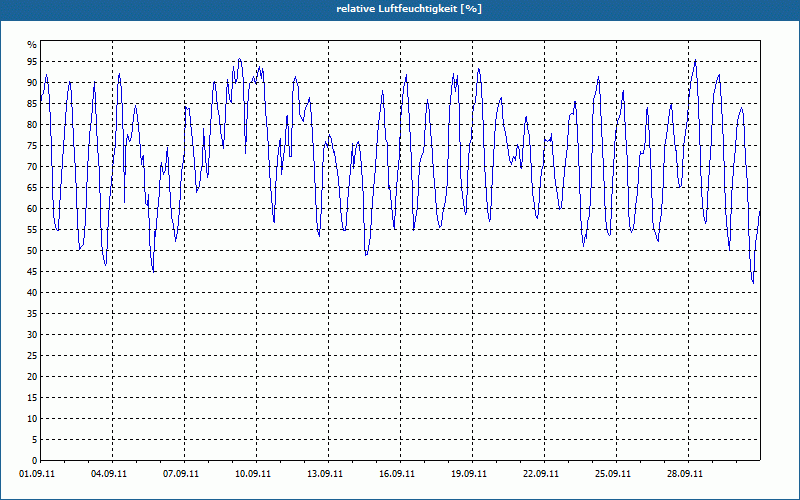Image resolution: width=800 pixels, height=500 pixels.
Task: Click the date label '04.09.11'
Action: pos(109,474)
